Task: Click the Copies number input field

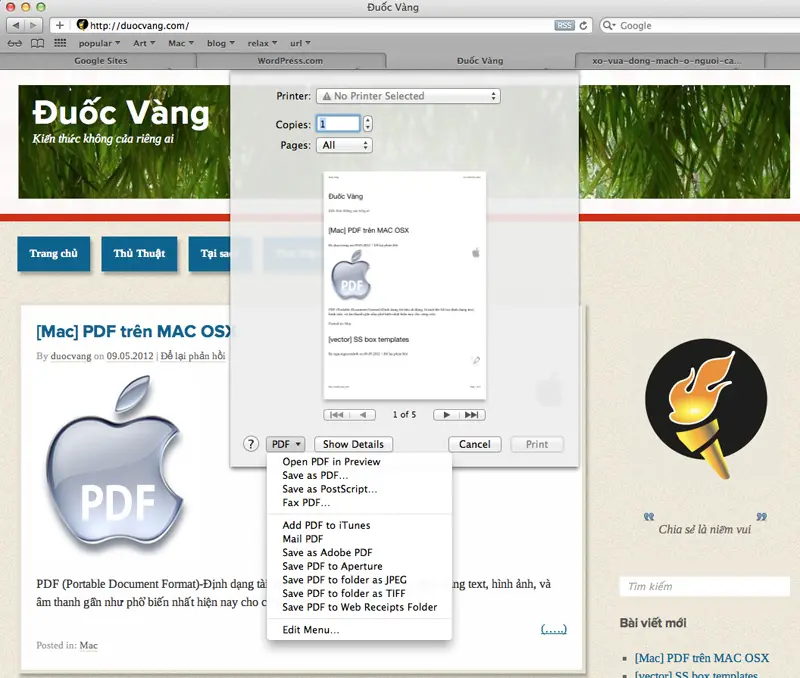Action: [338, 124]
